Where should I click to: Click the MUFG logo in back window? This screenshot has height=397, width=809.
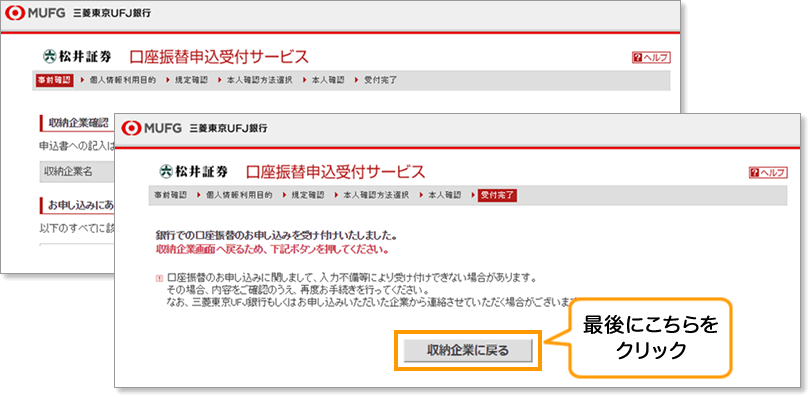tap(35, 13)
